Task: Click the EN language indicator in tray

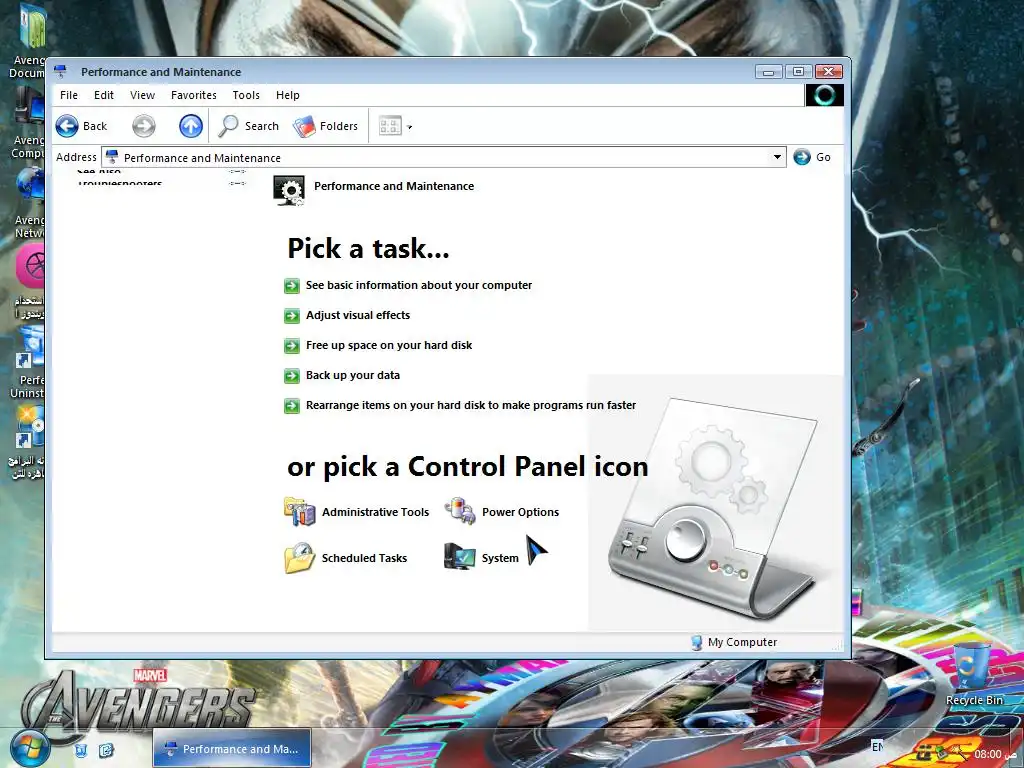Action: [x=877, y=746]
